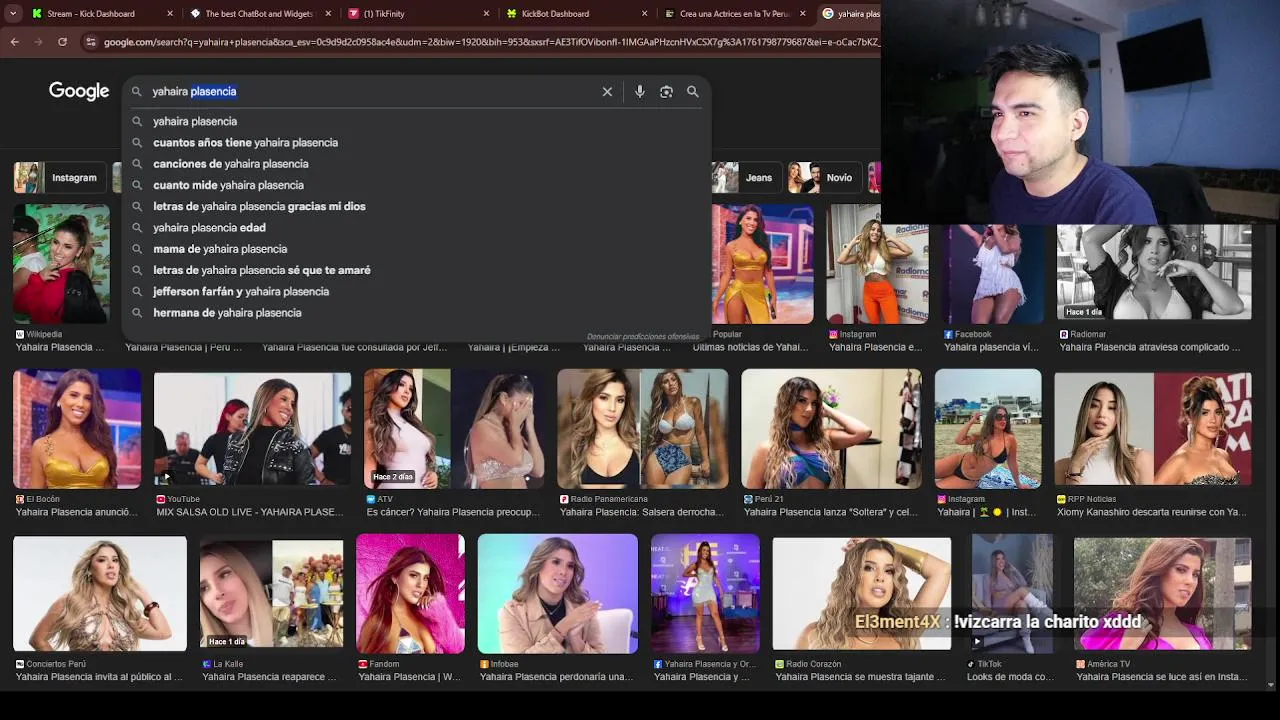Click the browser back arrow
1280x720 pixels.
point(14,42)
